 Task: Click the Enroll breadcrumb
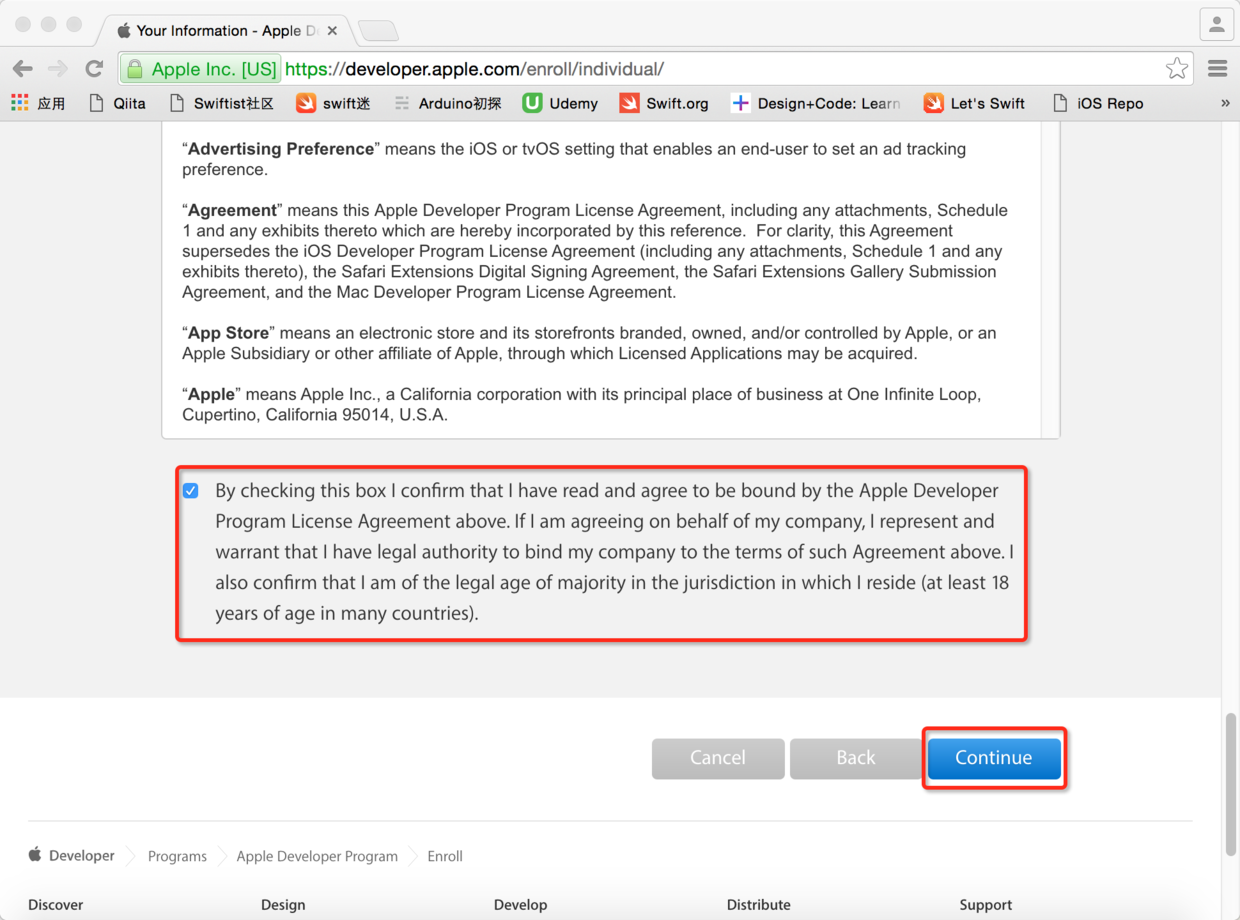point(445,857)
